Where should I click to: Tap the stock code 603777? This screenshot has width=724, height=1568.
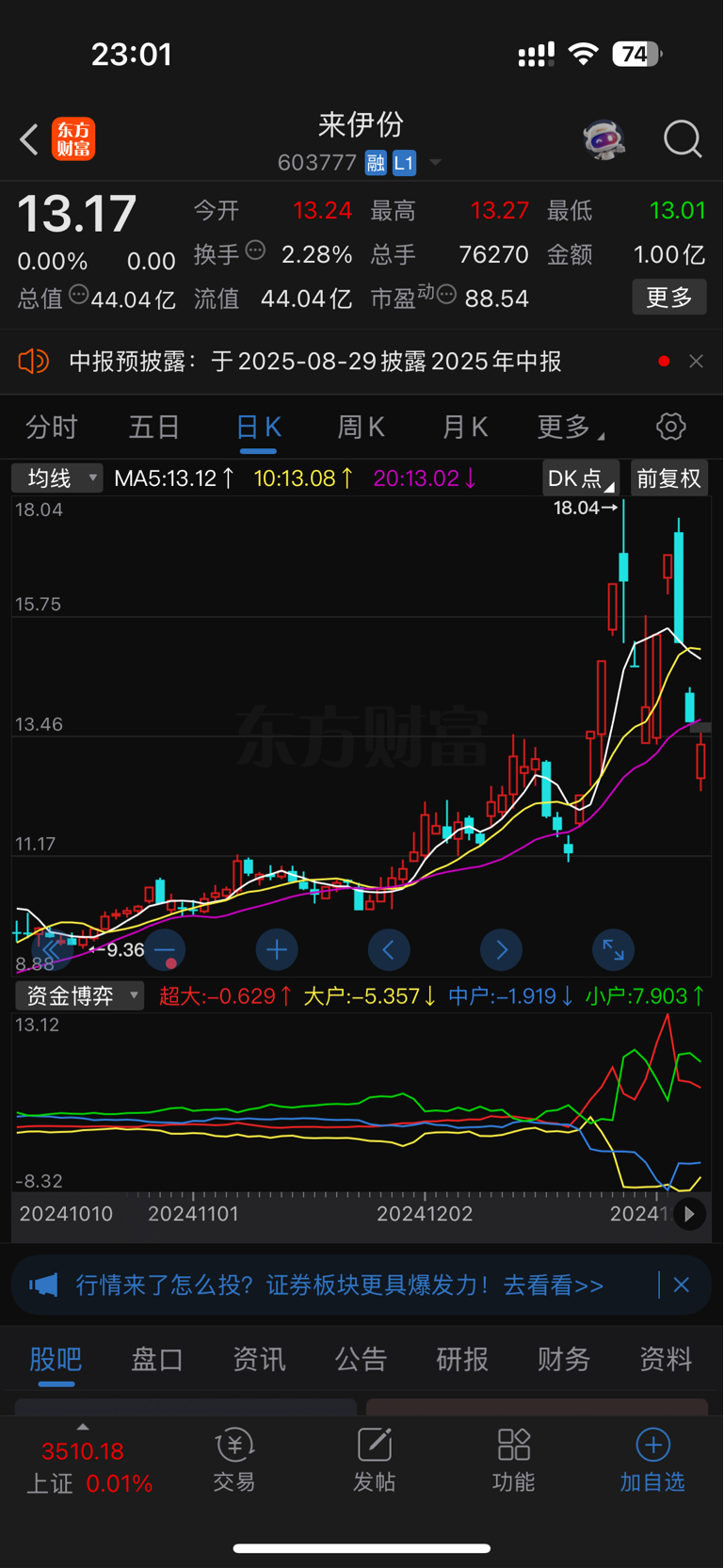click(317, 163)
